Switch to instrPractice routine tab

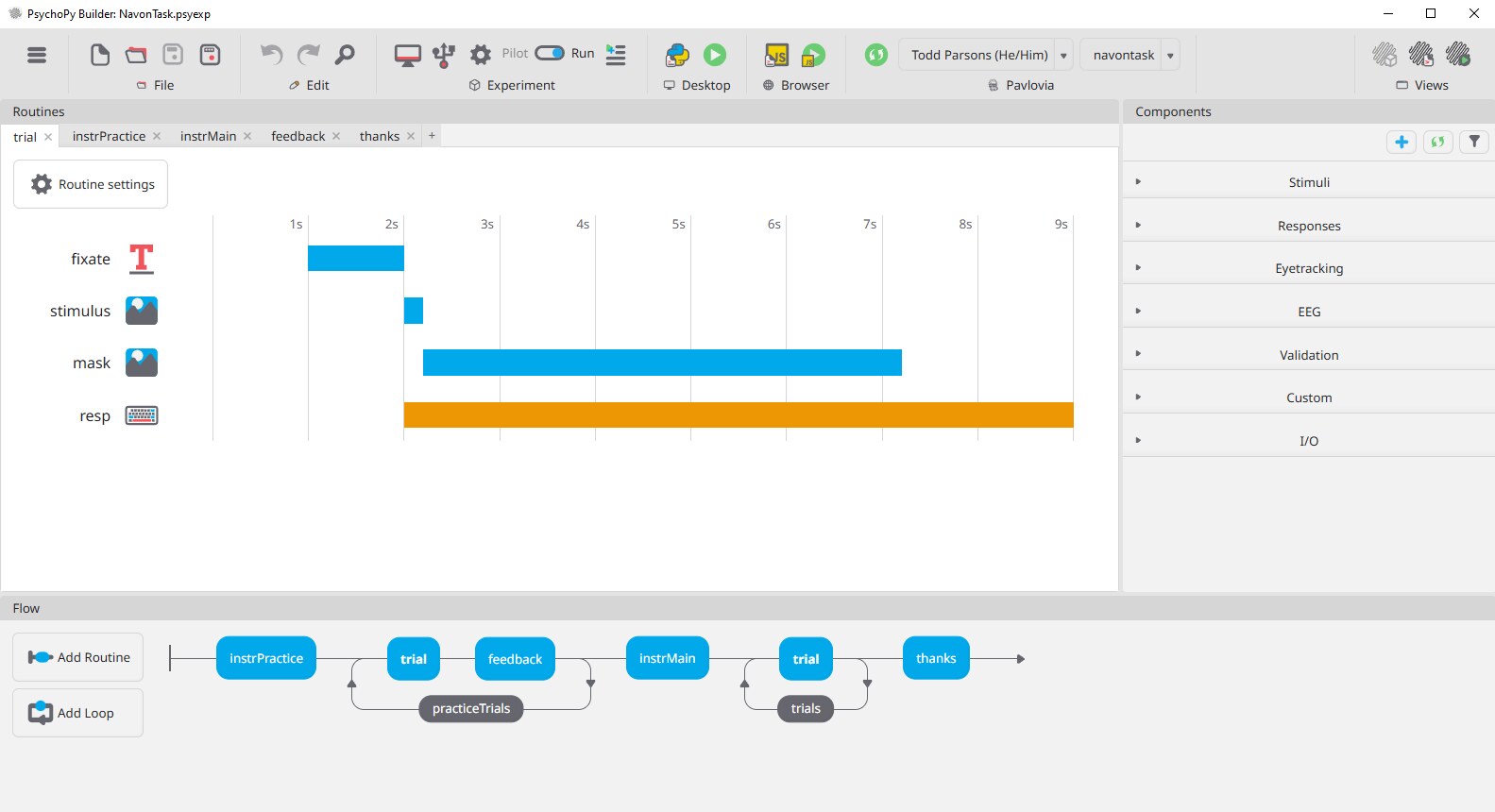[109, 136]
